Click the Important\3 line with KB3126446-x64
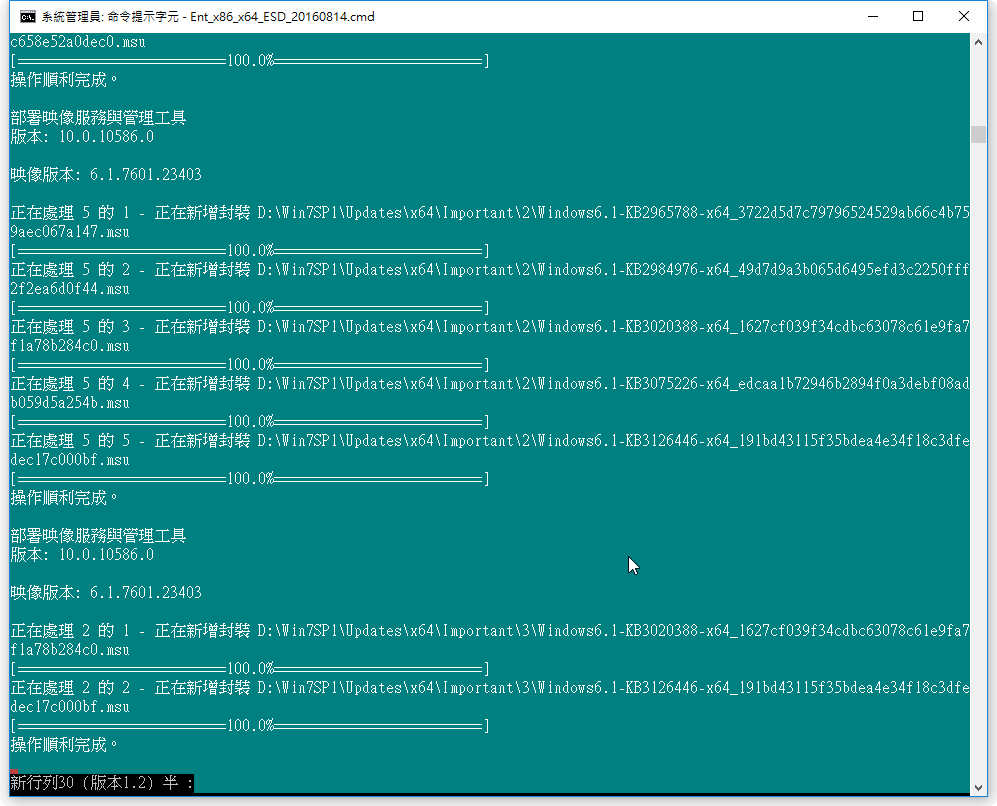The image size is (997, 806). 490,688
